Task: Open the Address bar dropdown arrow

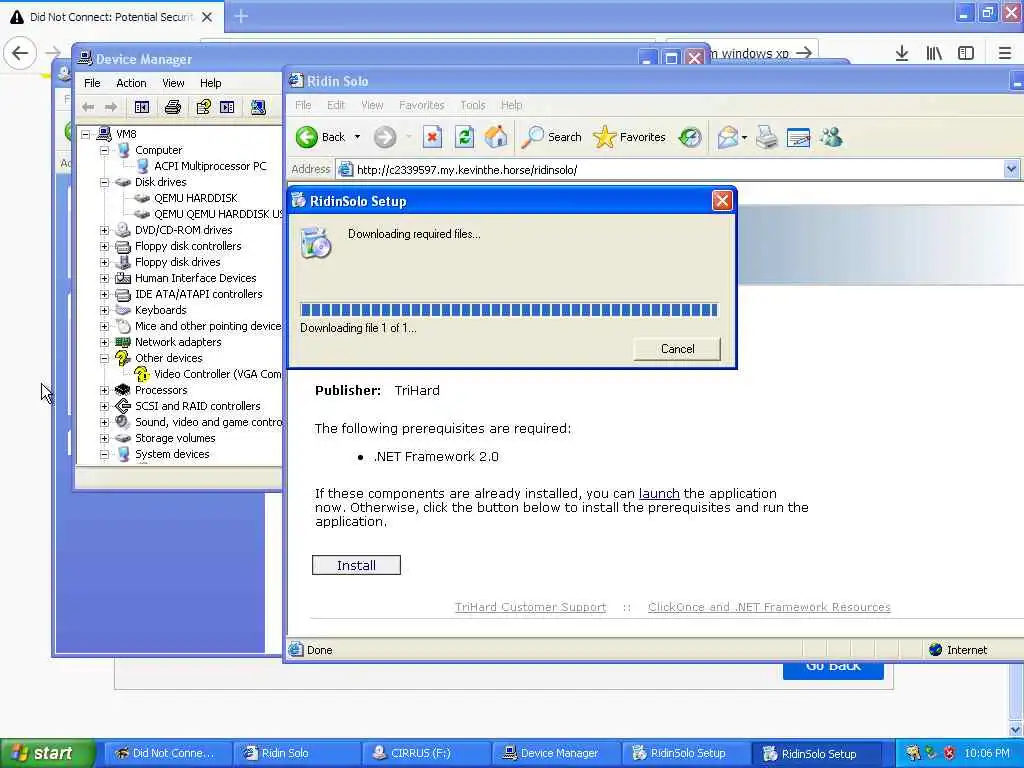Action: 1011,170
